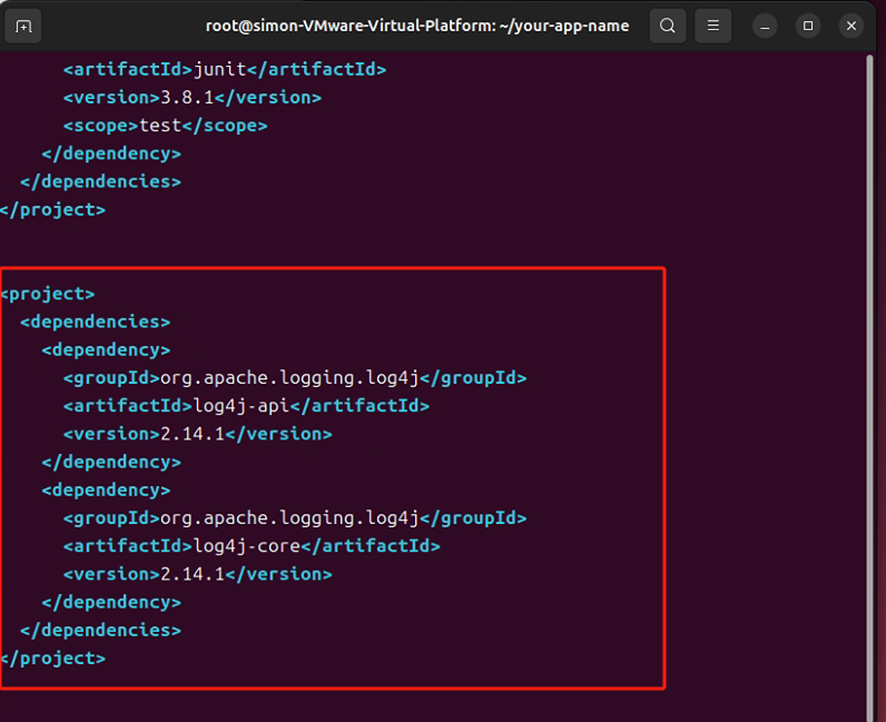
Task: Click the log4j-api artifactId line
Action: coord(246,406)
